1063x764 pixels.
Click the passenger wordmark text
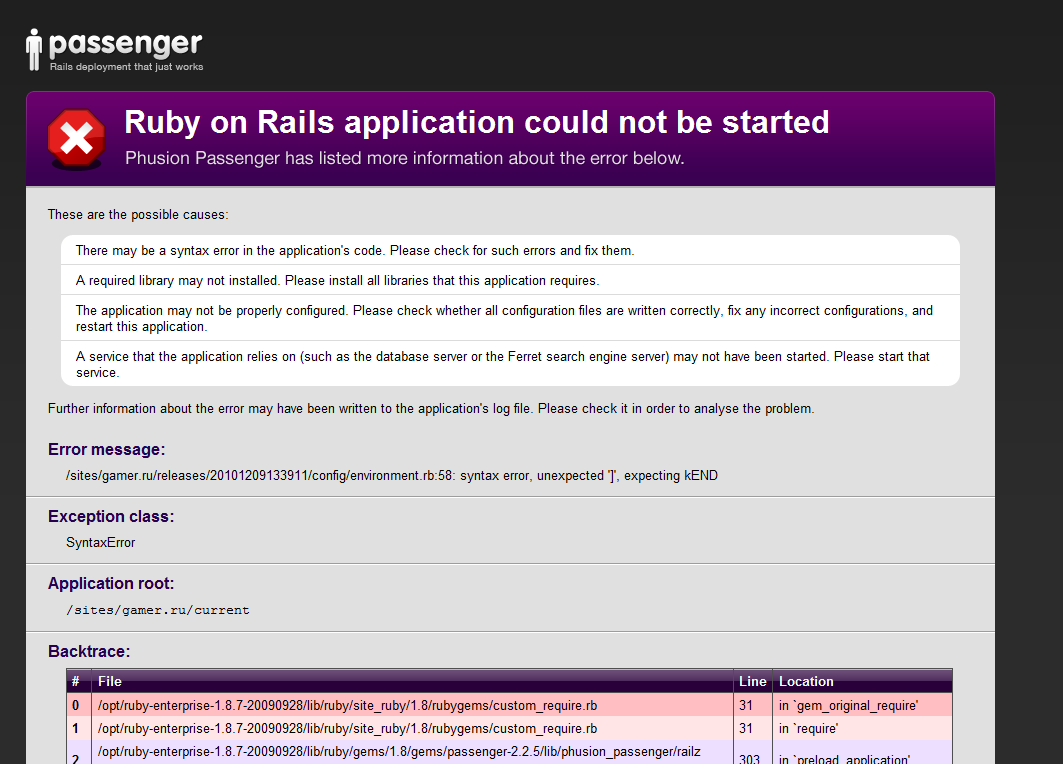(125, 45)
